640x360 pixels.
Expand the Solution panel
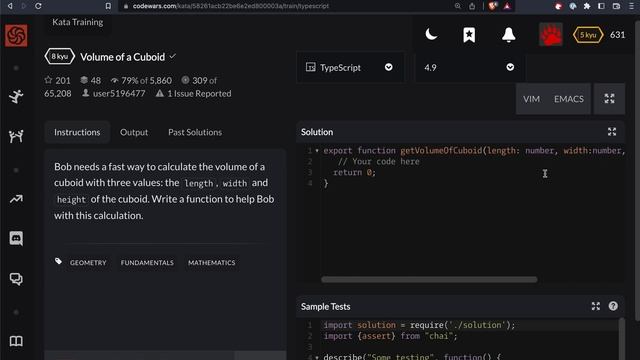pos(612,132)
